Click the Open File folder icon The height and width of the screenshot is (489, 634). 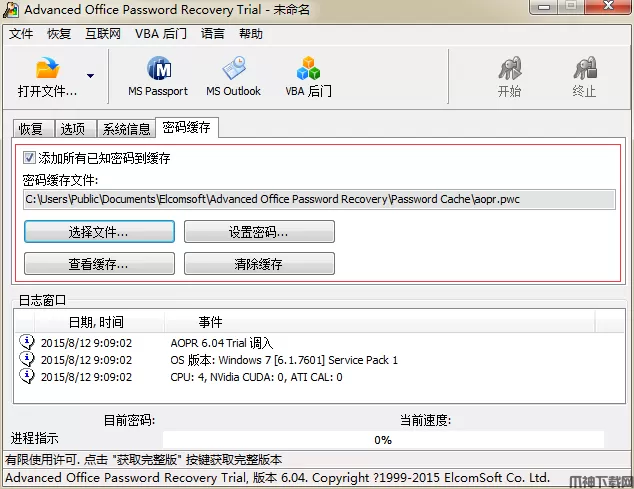(48, 68)
